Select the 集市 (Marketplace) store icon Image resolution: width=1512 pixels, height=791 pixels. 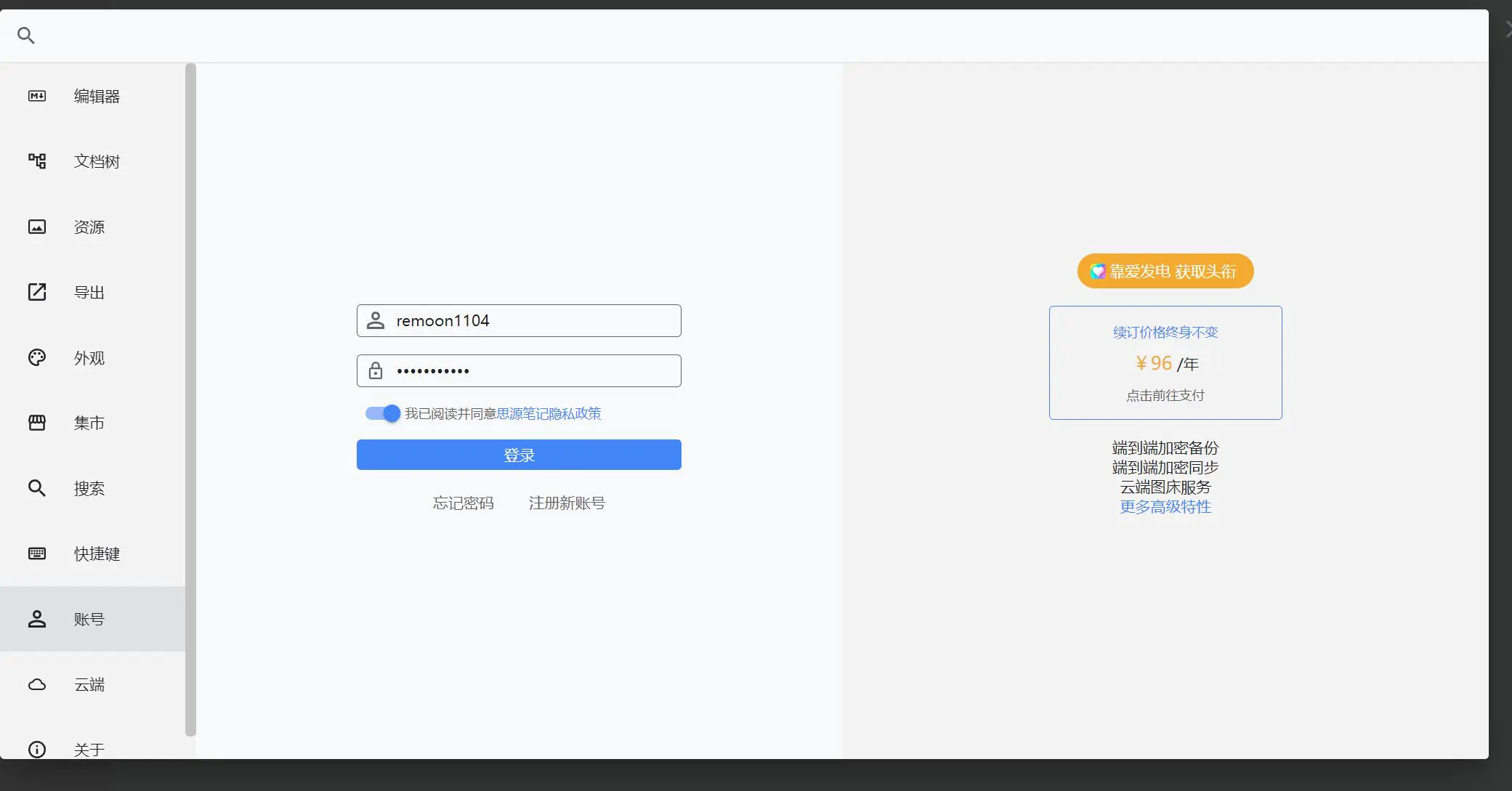pyautogui.click(x=37, y=423)
